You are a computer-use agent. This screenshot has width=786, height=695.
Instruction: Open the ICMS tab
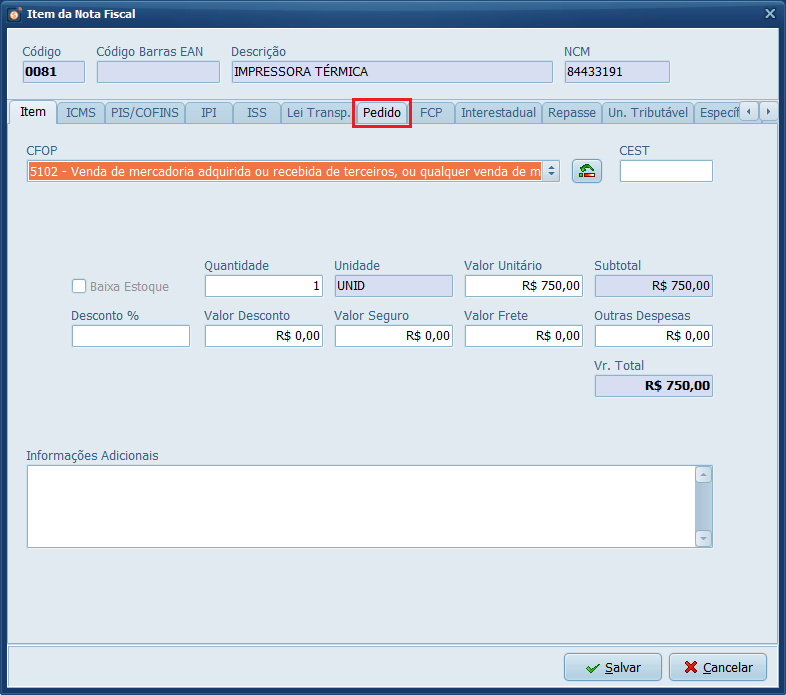[81, 113]
